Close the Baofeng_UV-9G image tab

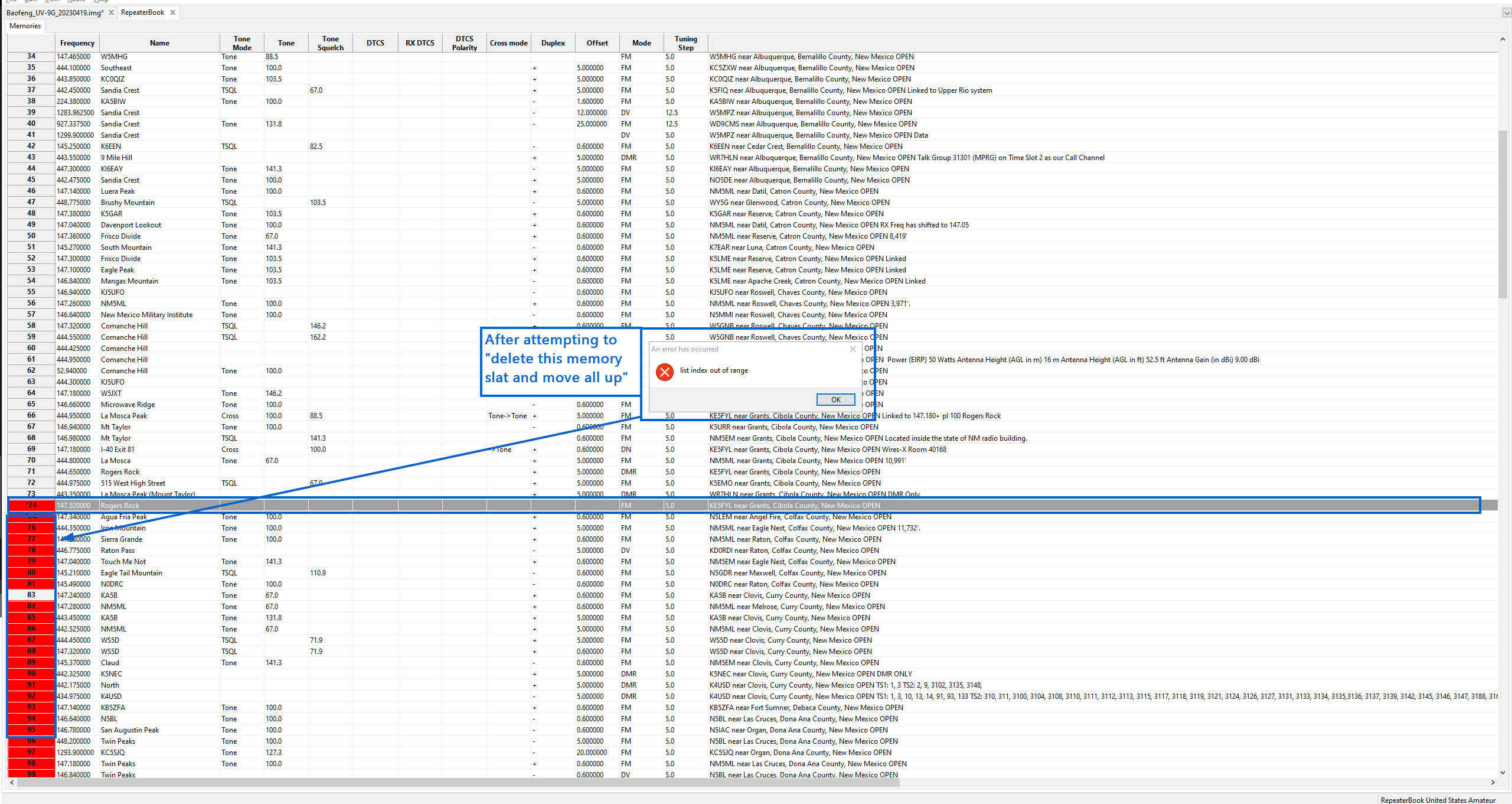pos(111,12)
